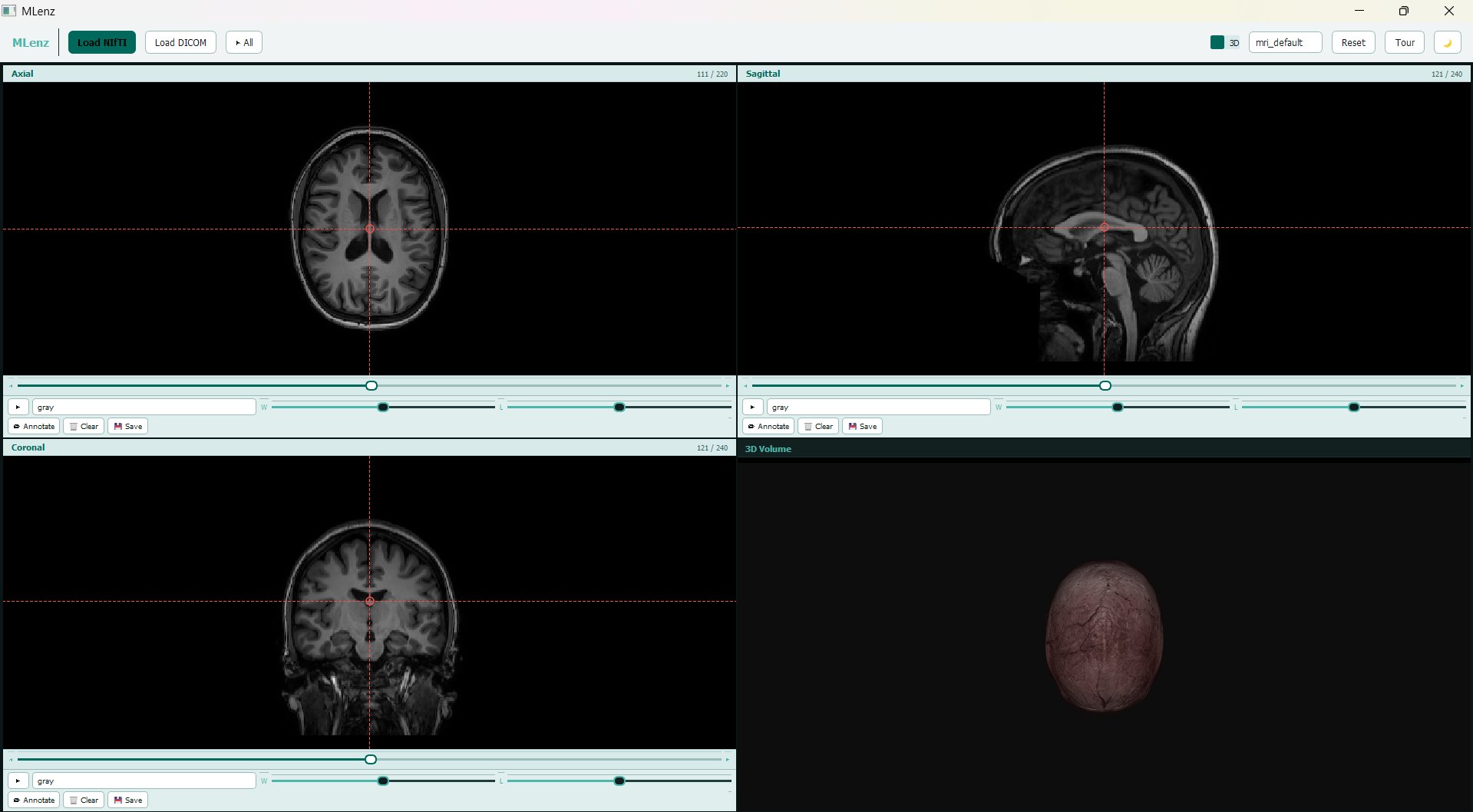Open the Axial gray colormap dropdown
The width and height of the screenshot is (1473, 812).
click(x=144, y=407)
